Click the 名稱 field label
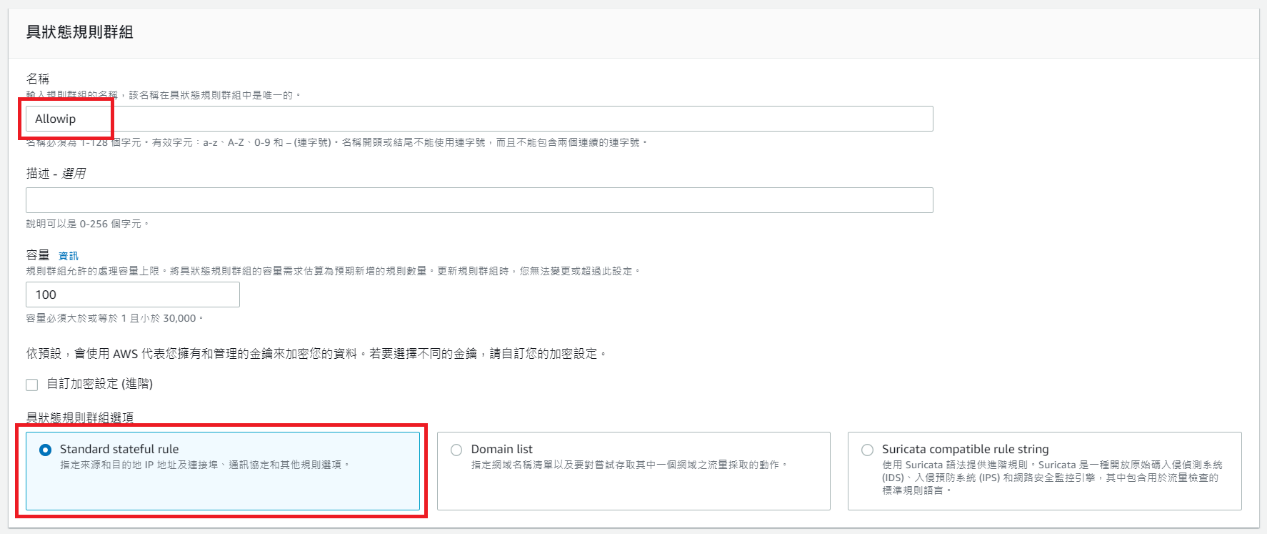 [x=38, y=78]
